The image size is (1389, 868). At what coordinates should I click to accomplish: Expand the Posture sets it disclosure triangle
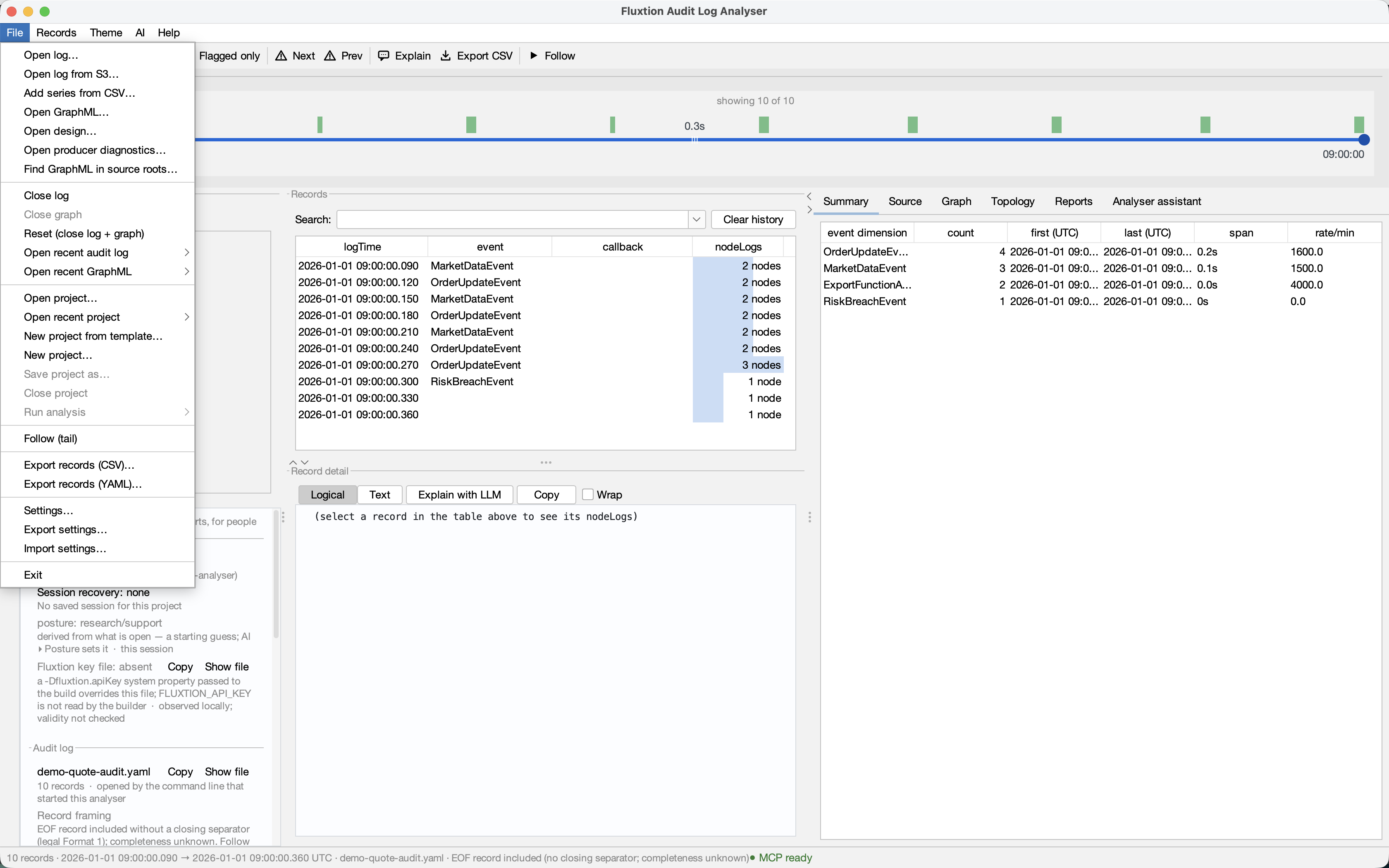[x=40, y=649]
